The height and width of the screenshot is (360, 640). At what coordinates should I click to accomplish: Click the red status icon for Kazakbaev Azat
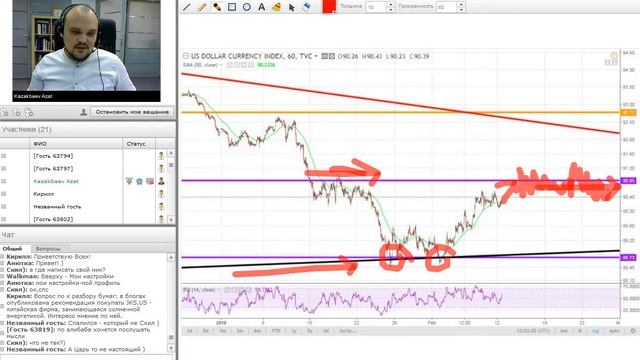click(150, 181)
